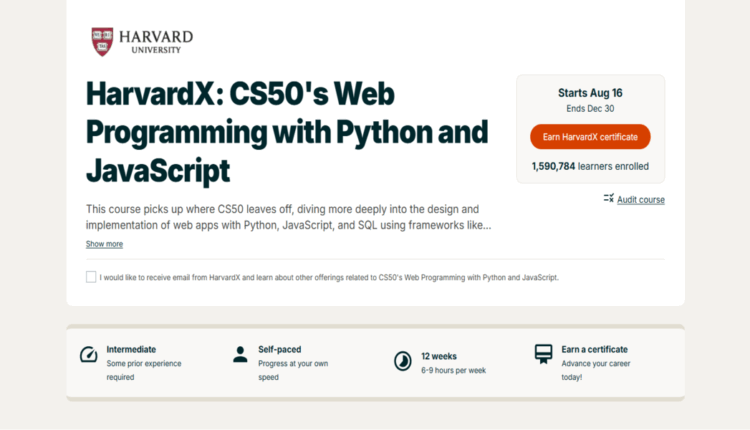This screenshot has height=430, width=750.
Task: Select the CS50's Web Programming course title
Action: 287,132
